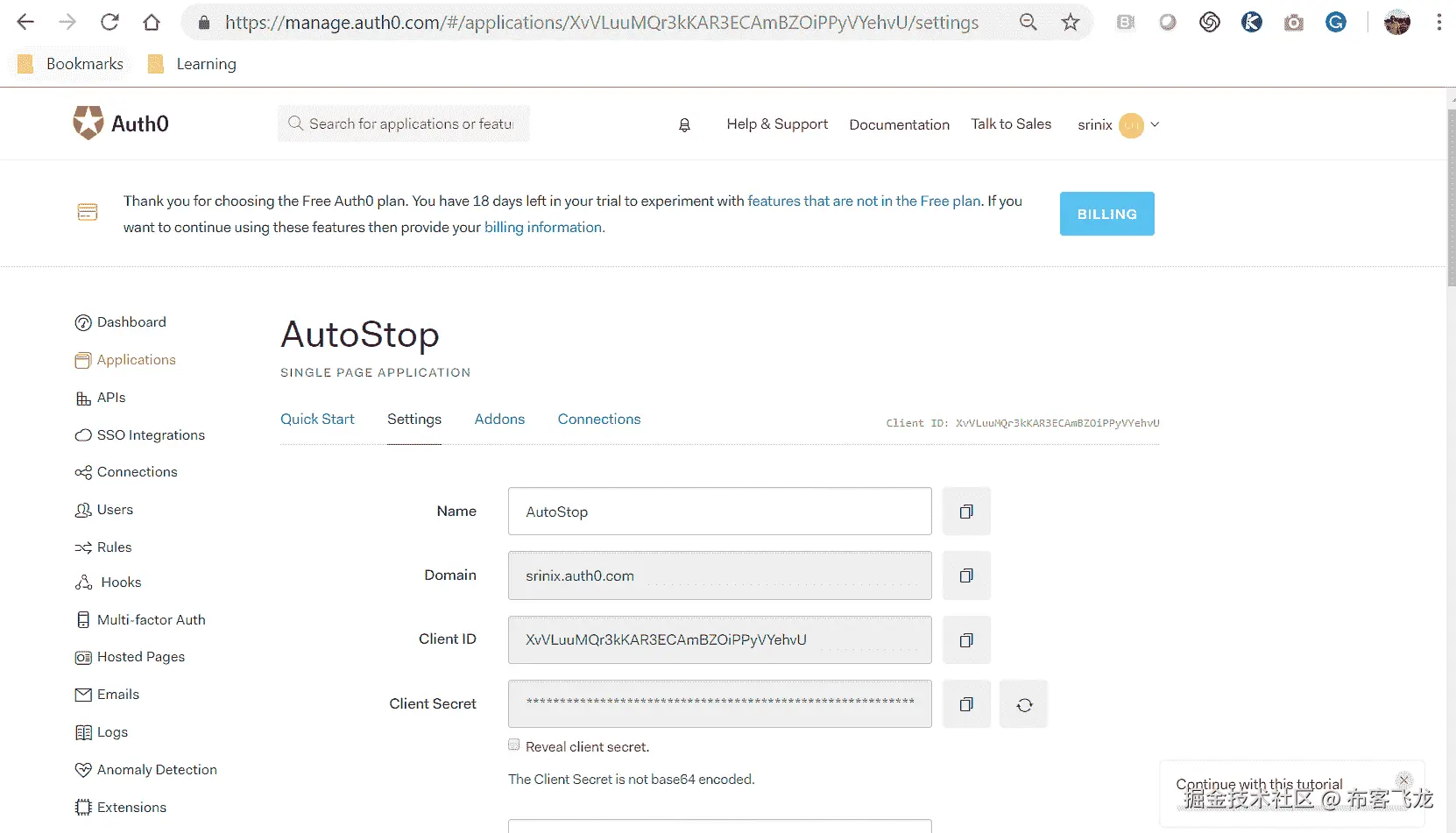Open Help & Support link
The image size is (1456, 833).
pos(777,124)
